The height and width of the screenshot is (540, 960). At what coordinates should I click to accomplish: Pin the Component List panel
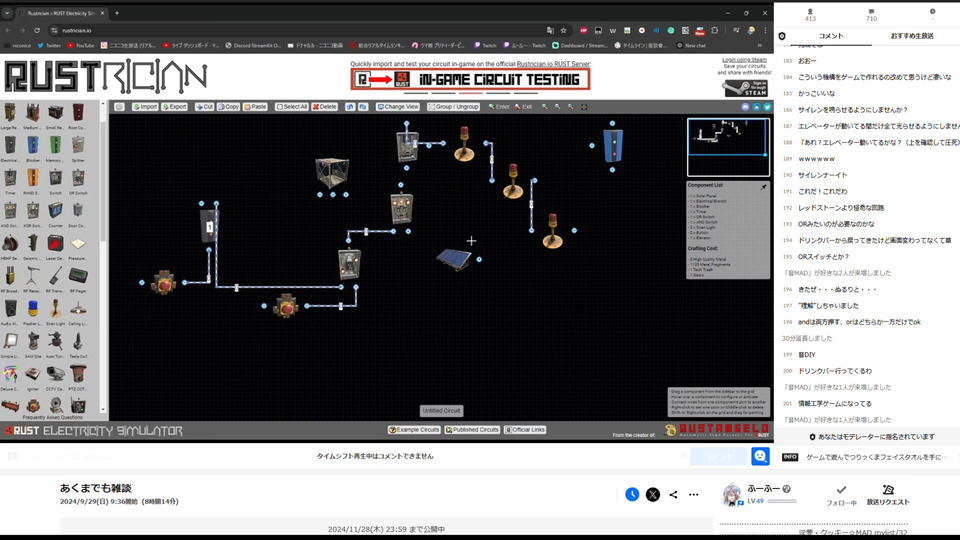click(x=763, y=187)
